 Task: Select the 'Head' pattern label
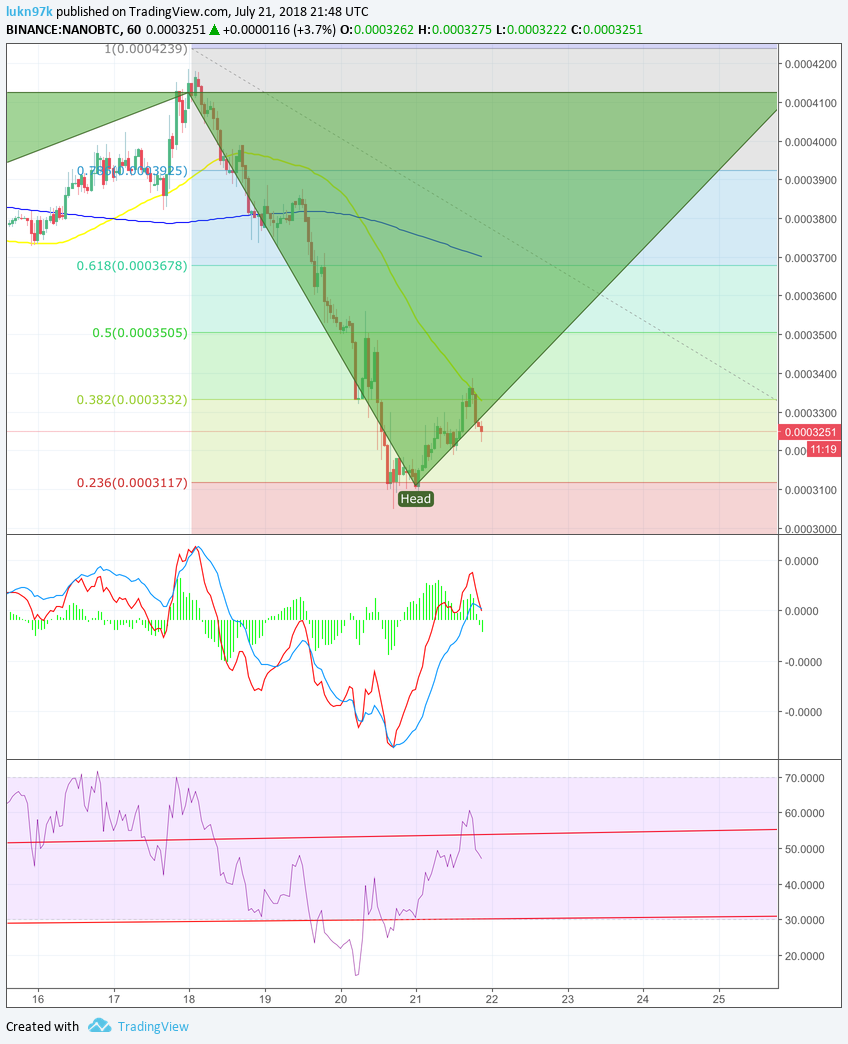416,499
